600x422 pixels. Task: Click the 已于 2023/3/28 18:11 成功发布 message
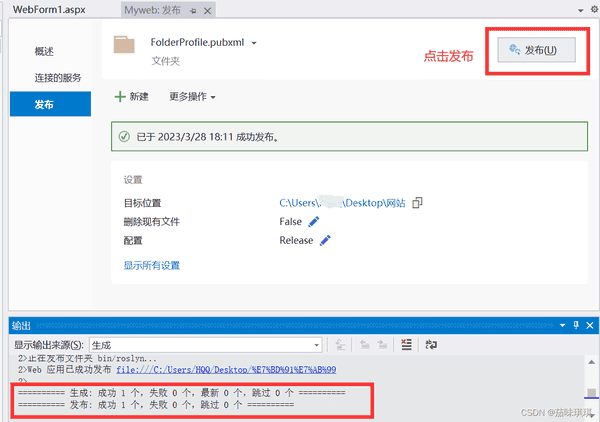pyautogui.click(x=209, y=137)
